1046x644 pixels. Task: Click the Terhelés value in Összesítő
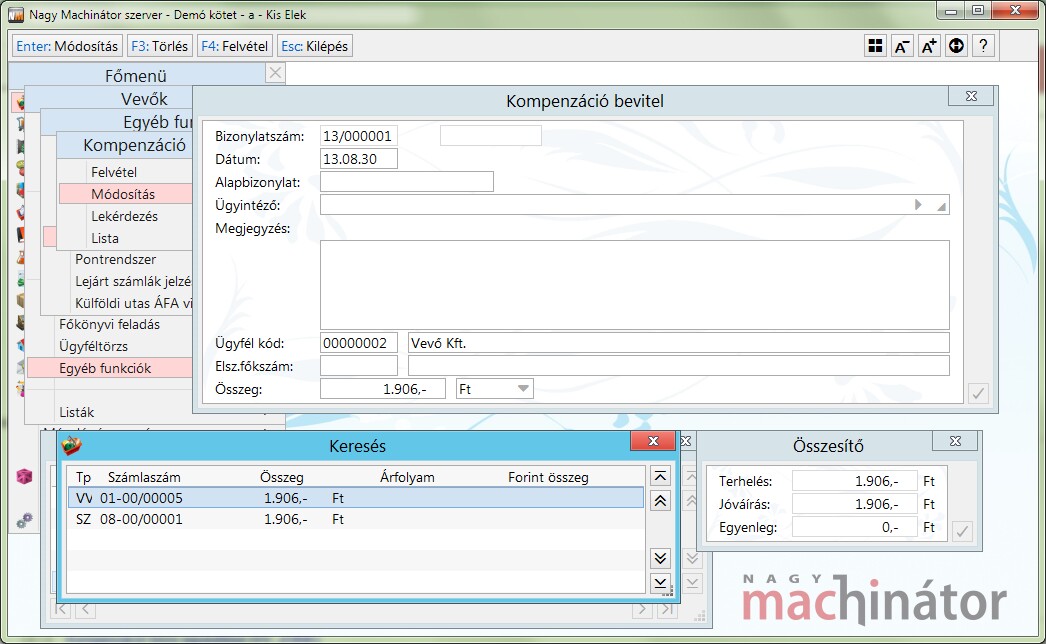[854, 481]
